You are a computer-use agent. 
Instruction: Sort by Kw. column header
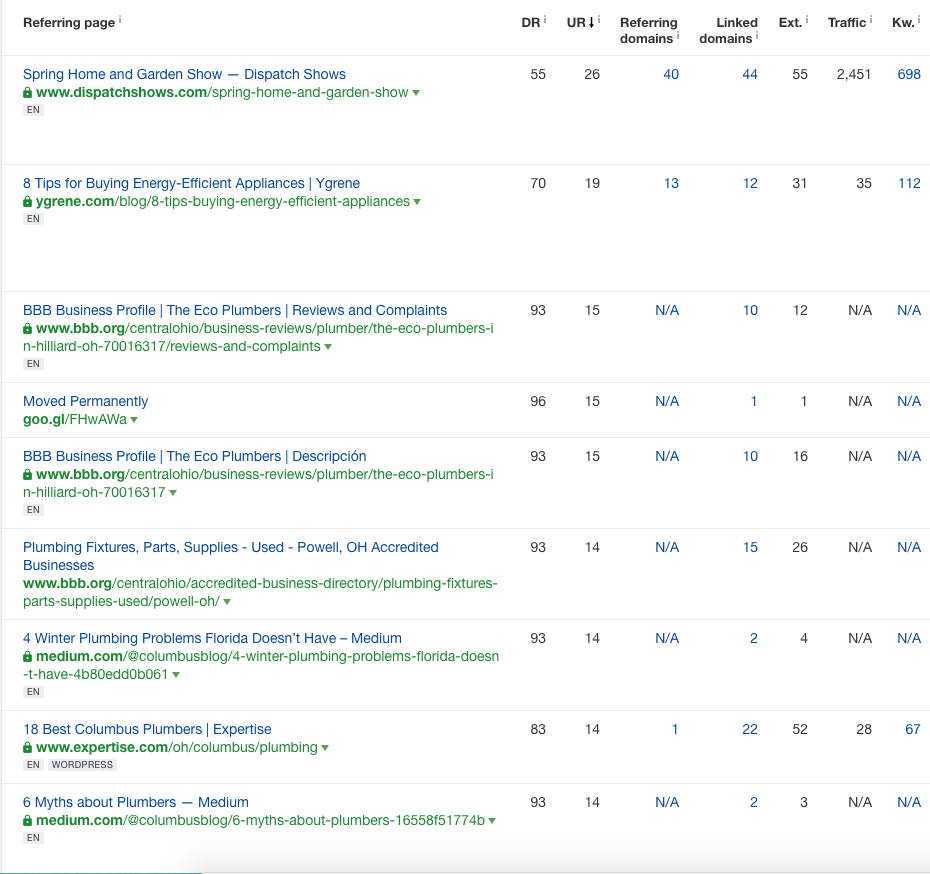(x=903, y=23)
